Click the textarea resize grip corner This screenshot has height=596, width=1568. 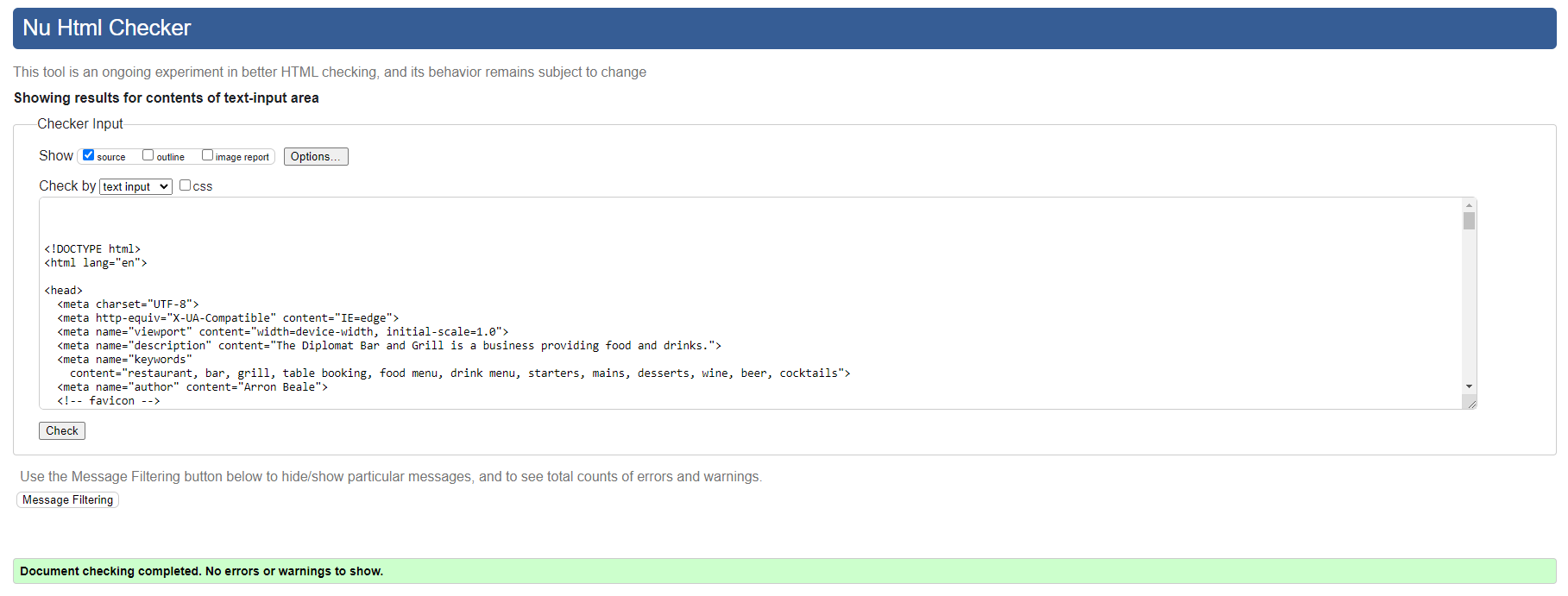1470,403
